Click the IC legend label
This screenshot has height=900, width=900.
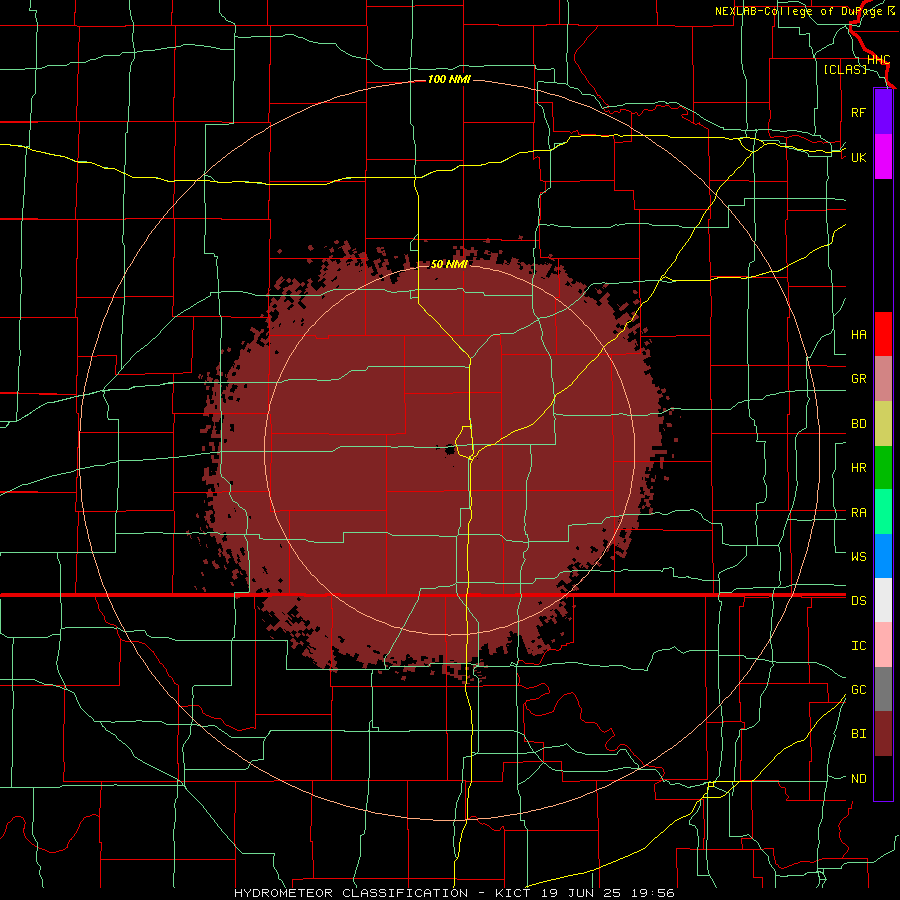[859, 646]
